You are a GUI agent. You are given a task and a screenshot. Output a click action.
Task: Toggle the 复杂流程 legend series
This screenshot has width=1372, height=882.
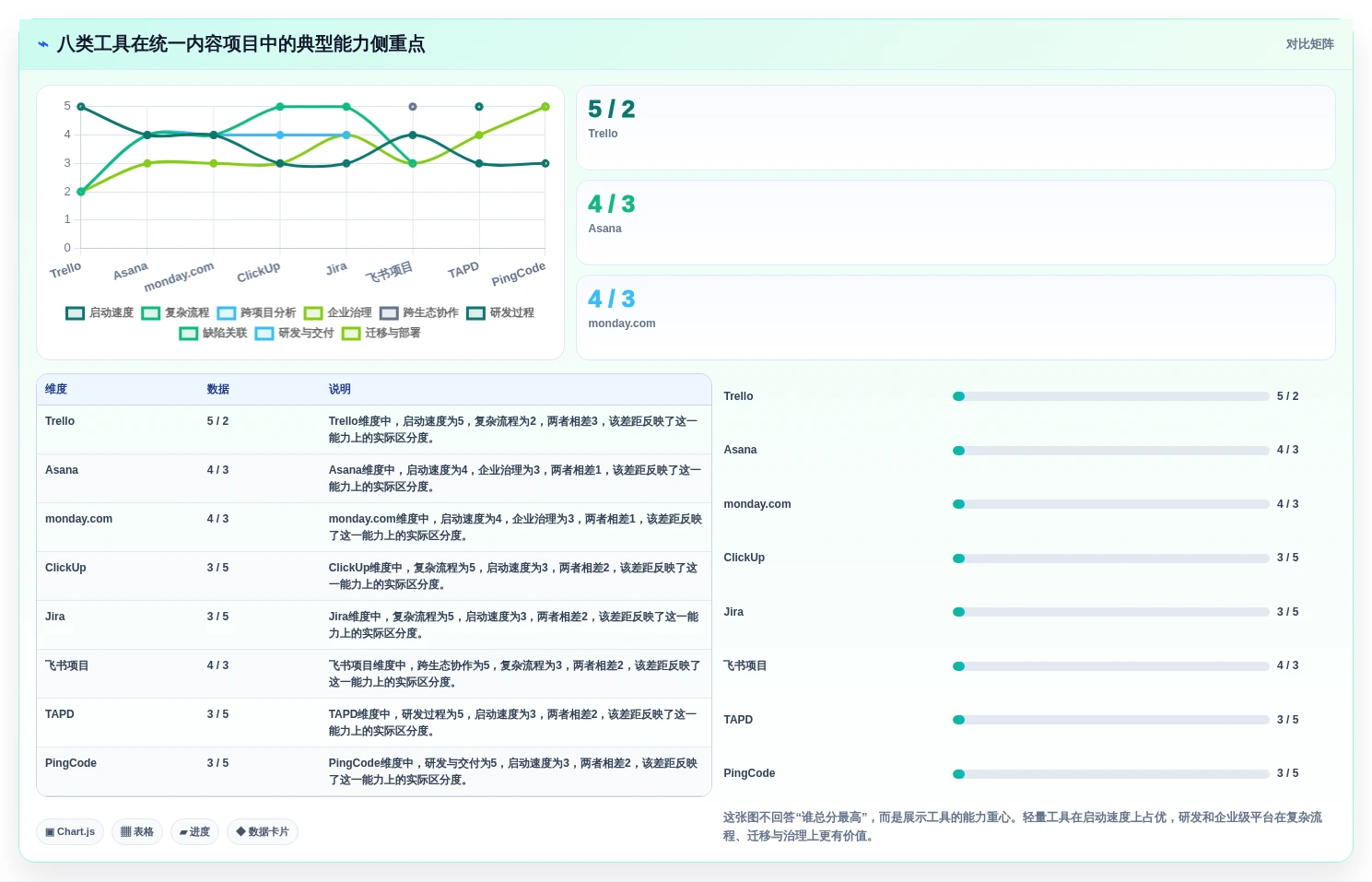coord(175,313)
